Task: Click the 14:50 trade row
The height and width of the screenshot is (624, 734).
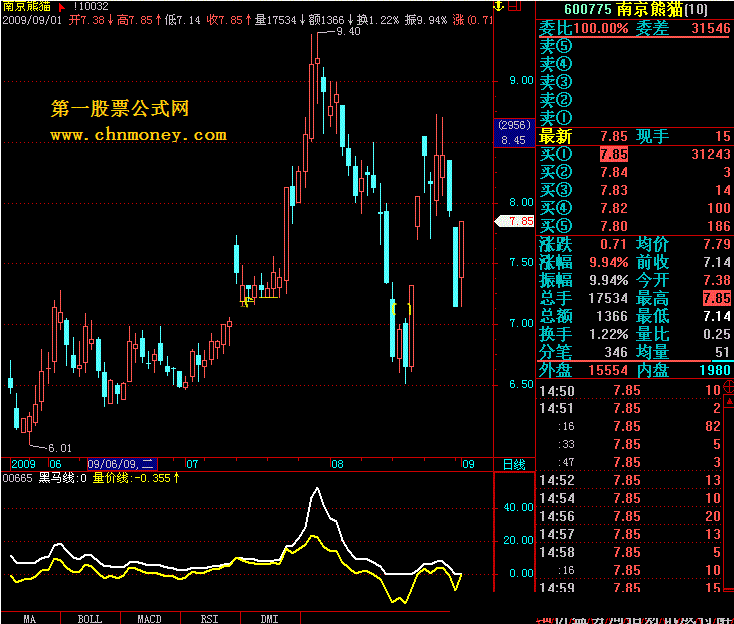Action: pyautogui.click(x=630, y=390)
